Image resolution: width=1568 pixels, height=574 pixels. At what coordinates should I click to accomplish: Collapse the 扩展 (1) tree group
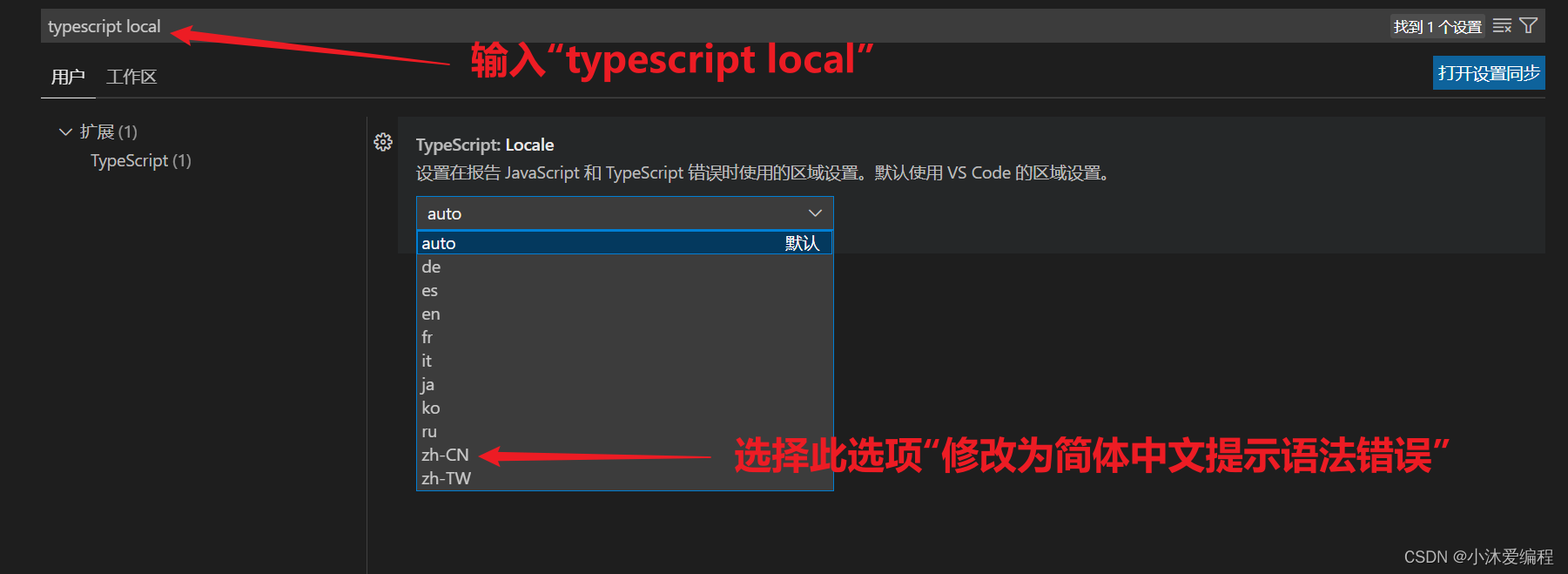65,132
